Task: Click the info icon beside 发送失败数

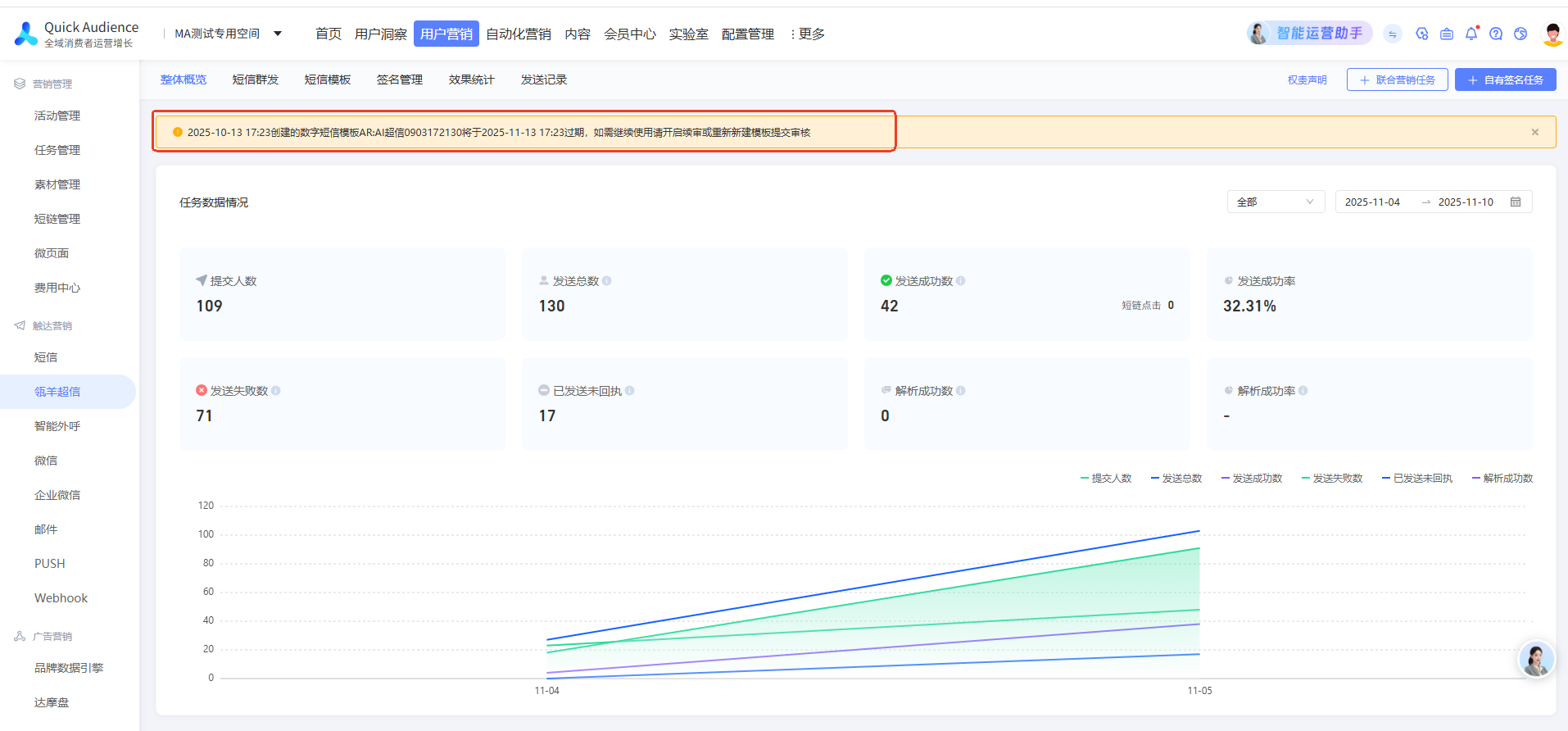Action: tap(276, 391)
